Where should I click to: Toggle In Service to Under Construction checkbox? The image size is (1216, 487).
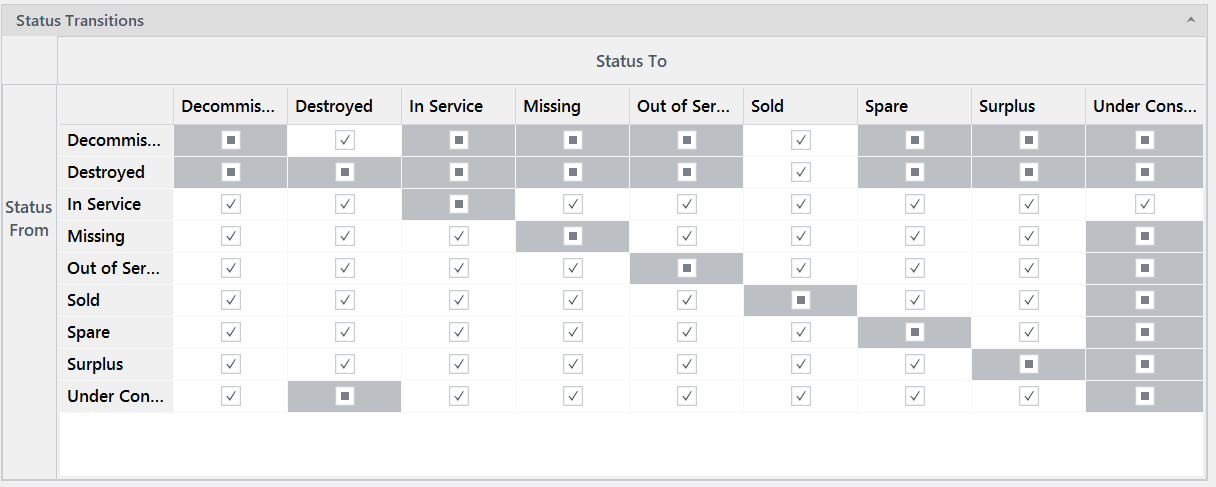click(x=1145, y=204)
